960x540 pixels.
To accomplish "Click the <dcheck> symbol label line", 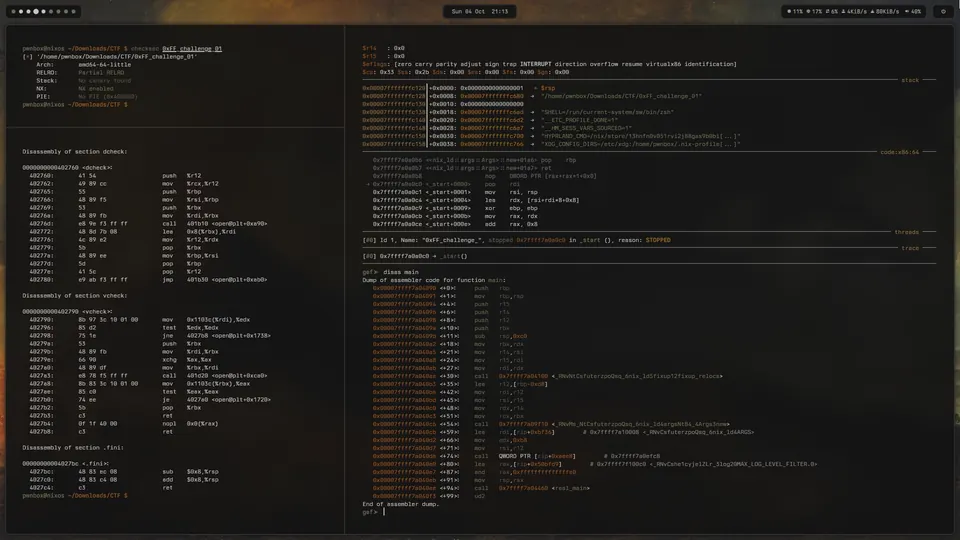I will [67, 167].
